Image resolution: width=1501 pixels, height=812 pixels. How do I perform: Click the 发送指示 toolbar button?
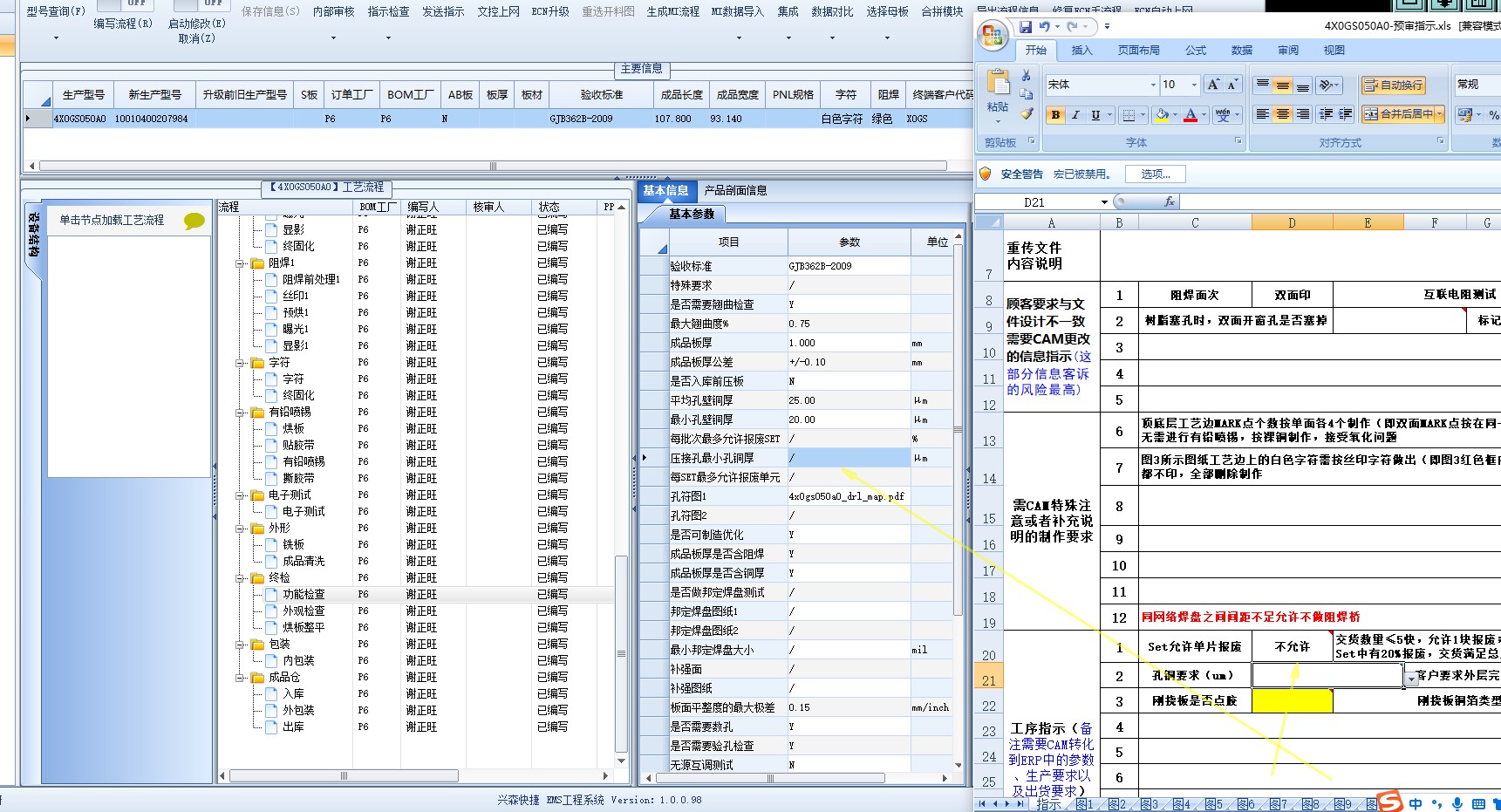pyautogui.click(x=443, y=11)
